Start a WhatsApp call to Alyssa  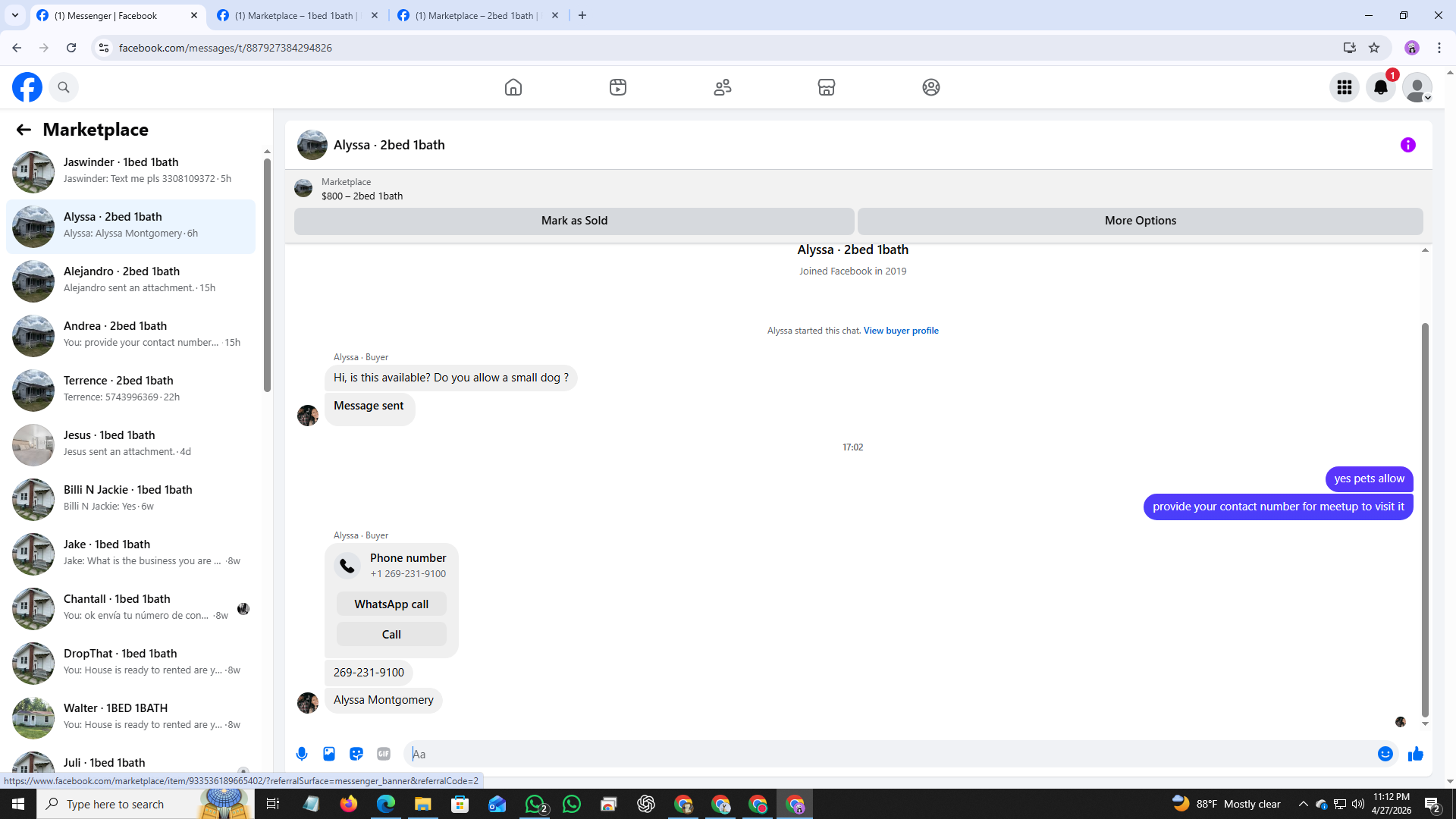[391, 604]
